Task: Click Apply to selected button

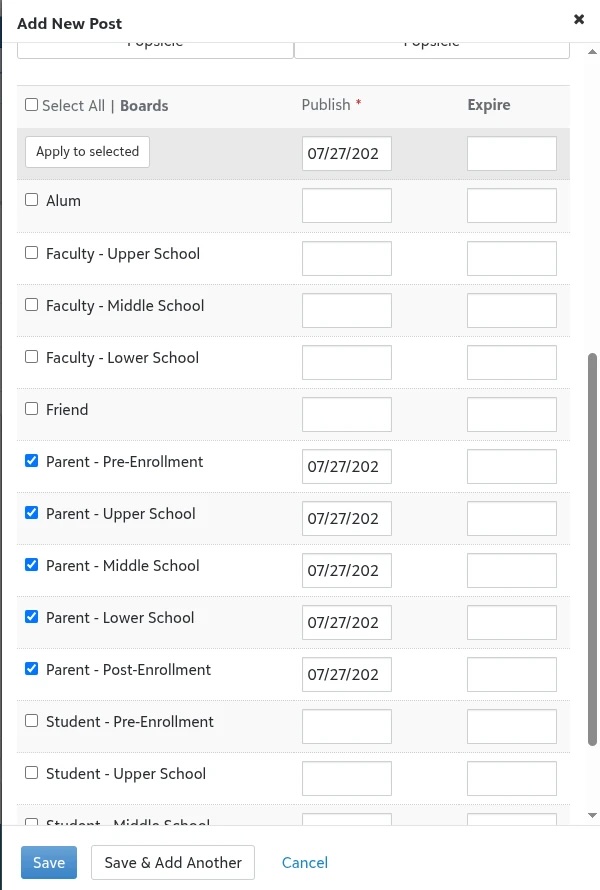Action: [x=87, y=152]
